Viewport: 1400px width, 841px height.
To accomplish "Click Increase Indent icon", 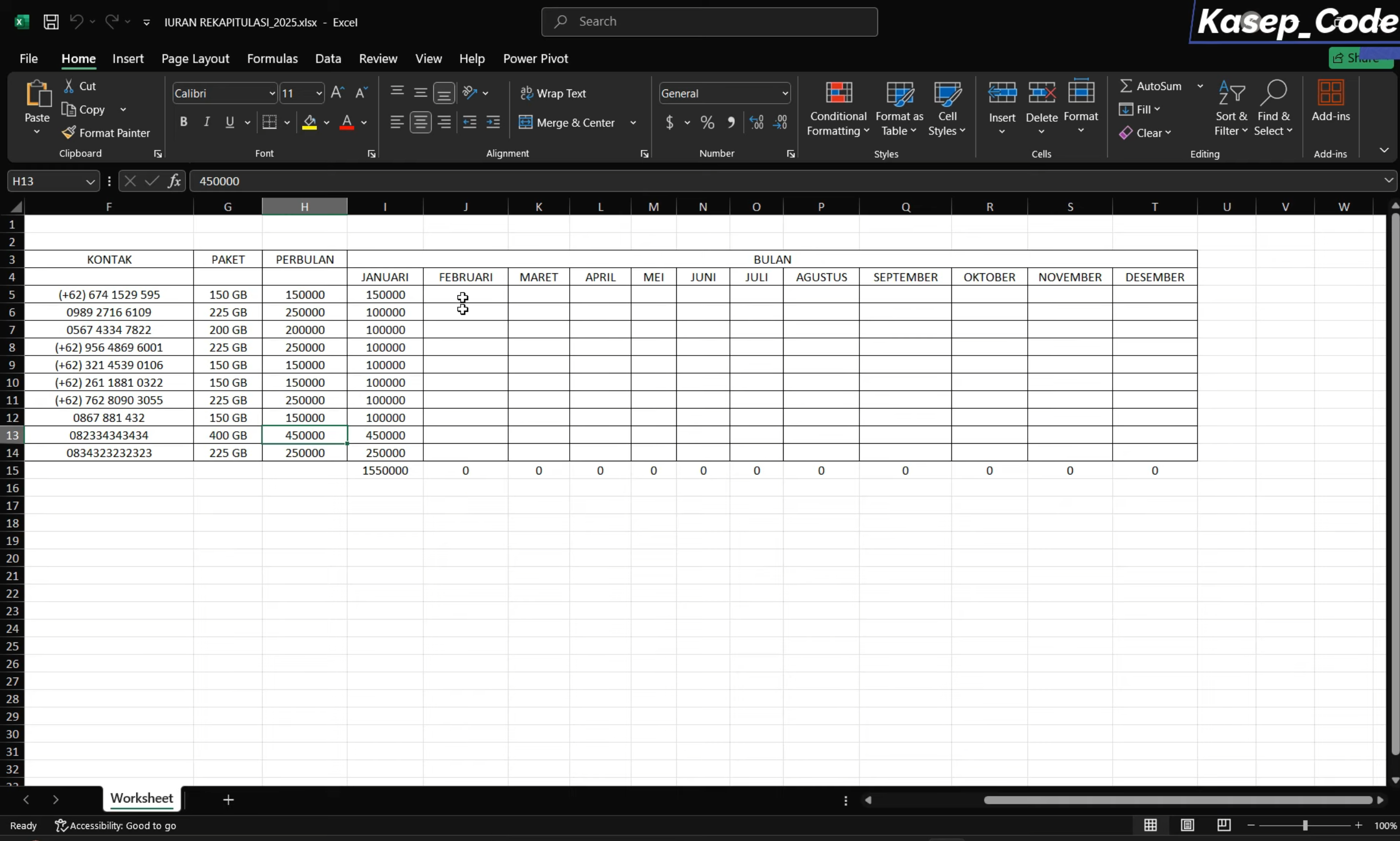I will click(494, 122).
